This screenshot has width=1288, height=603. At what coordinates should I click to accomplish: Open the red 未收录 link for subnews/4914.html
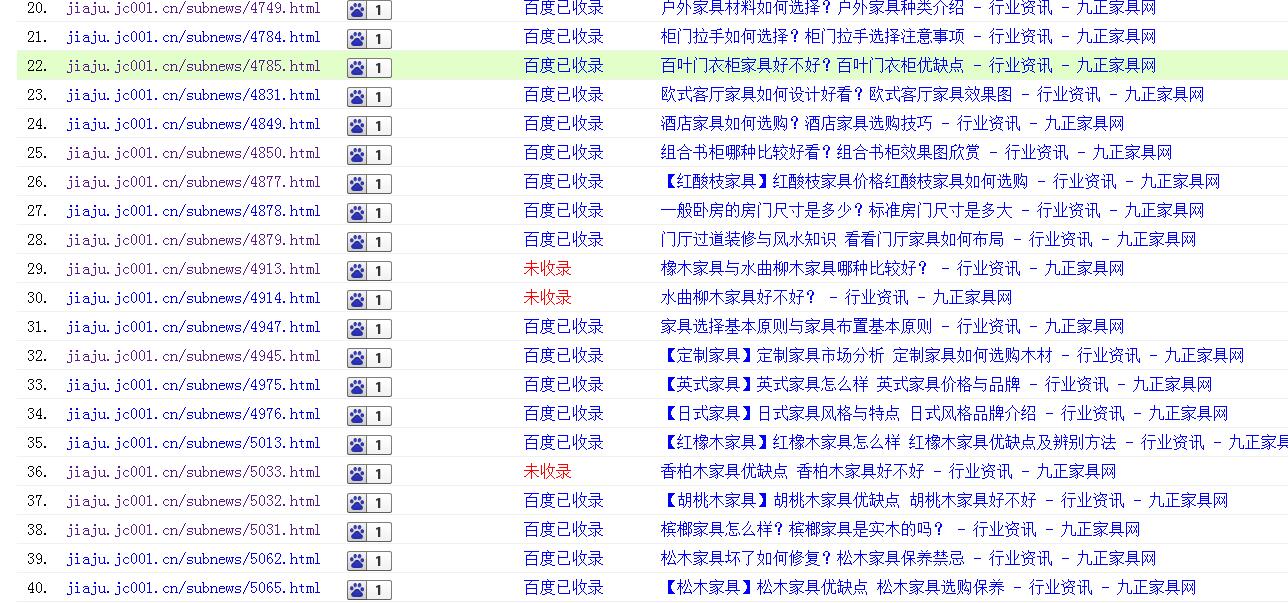[547, 299]
